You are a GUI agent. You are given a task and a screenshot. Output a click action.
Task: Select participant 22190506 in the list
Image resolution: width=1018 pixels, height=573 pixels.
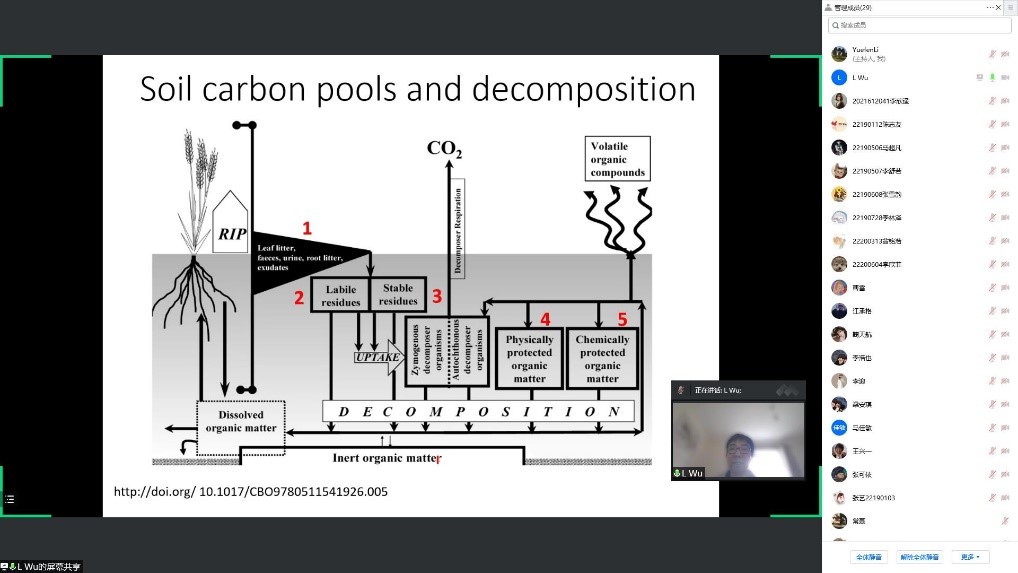tap(880, 147)
